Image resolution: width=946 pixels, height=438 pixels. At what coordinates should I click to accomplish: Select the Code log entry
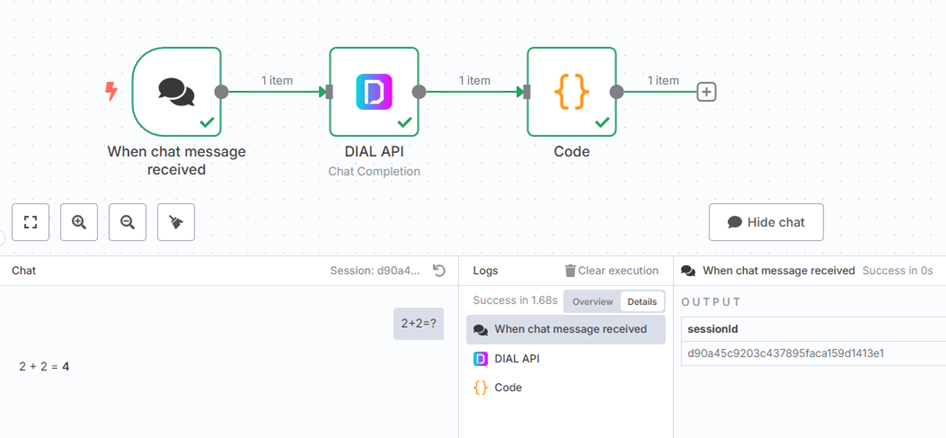point(566,387)
